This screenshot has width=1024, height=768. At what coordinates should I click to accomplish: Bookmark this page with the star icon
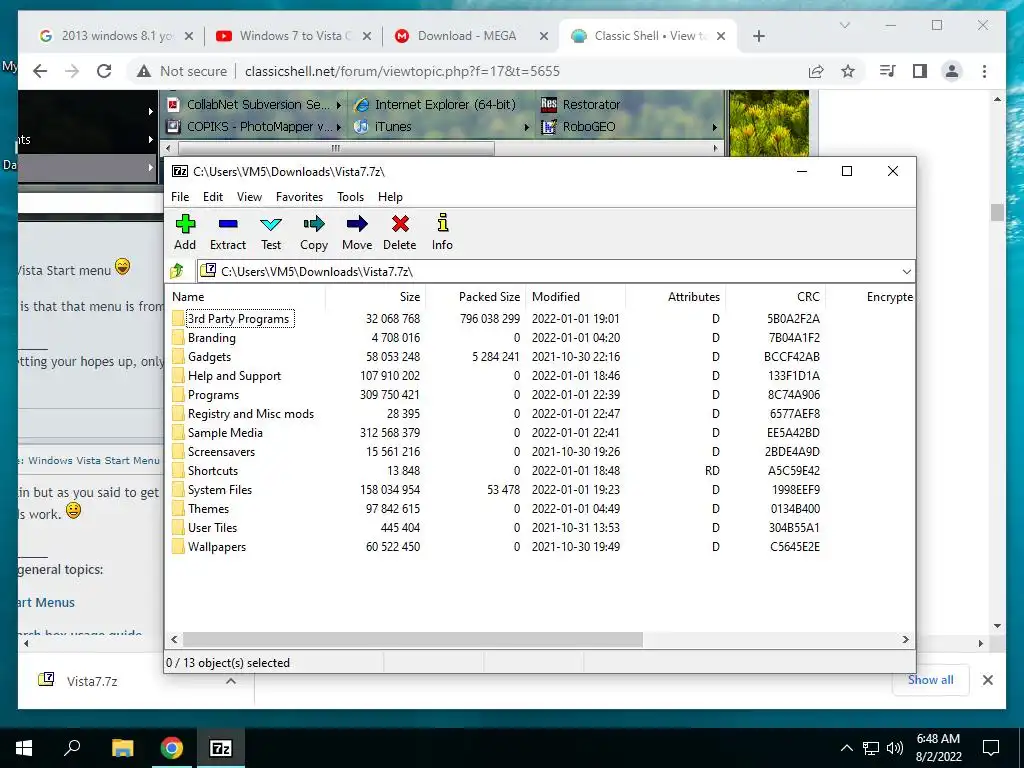point(848,71)
